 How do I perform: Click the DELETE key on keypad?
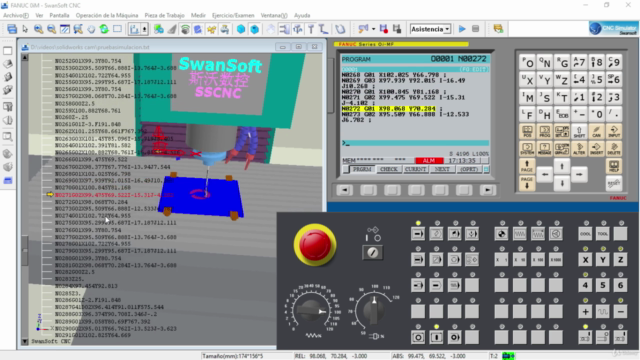(614, 149)
